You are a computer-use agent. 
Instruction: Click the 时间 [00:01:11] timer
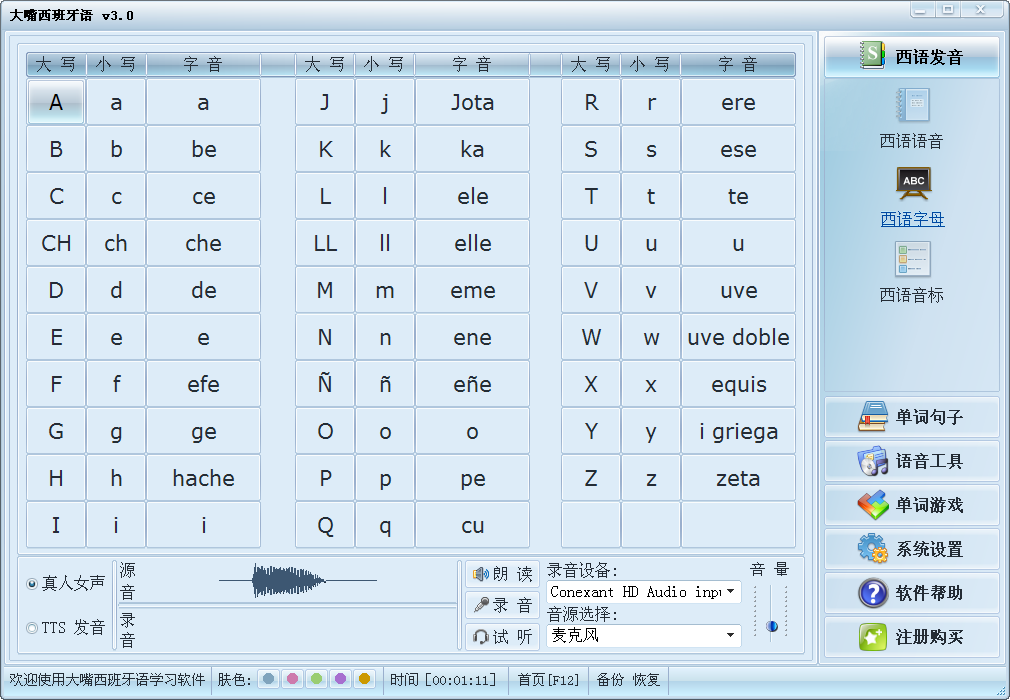[443, 679]
